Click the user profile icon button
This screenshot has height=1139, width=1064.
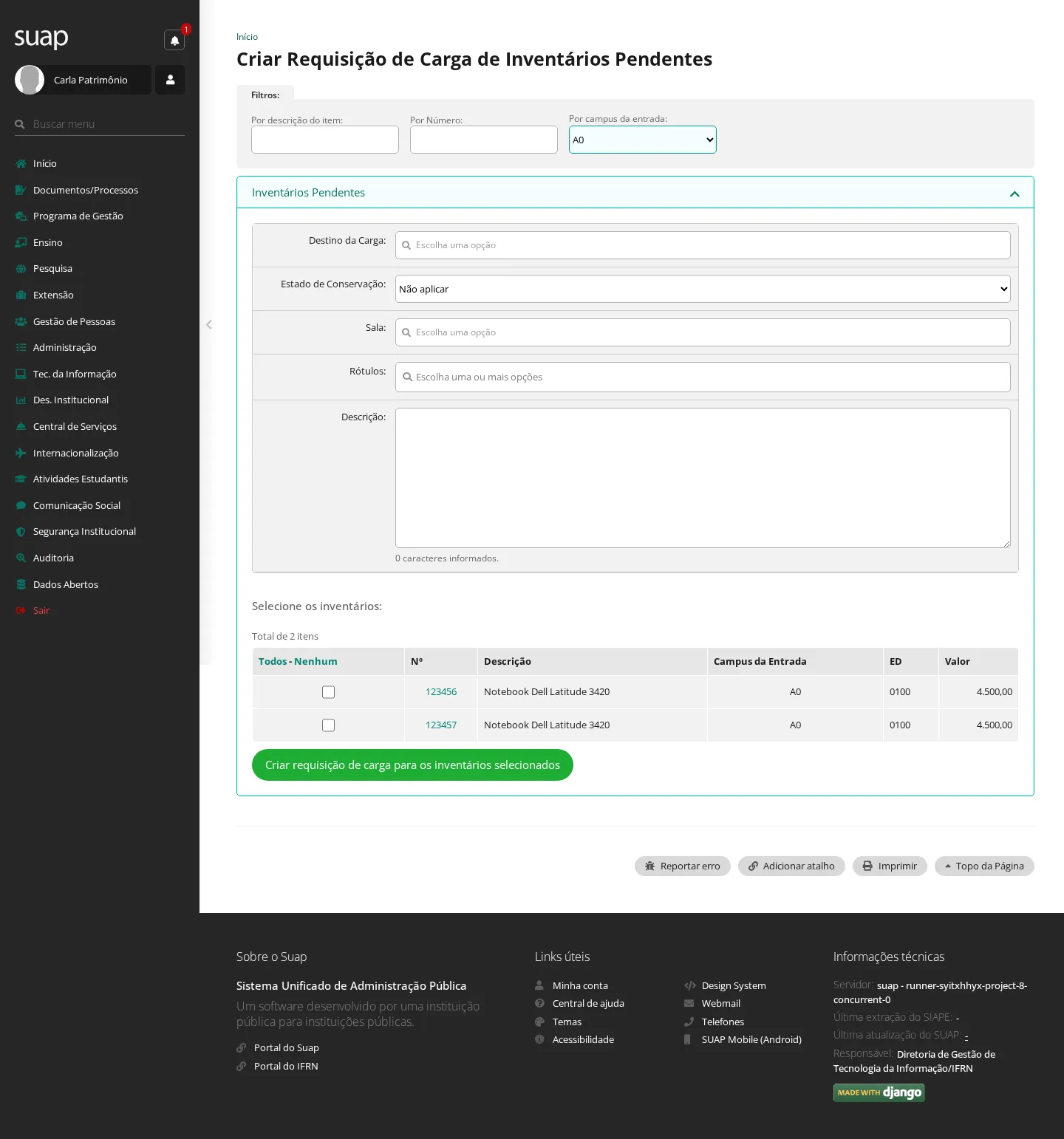pos(170,80)
